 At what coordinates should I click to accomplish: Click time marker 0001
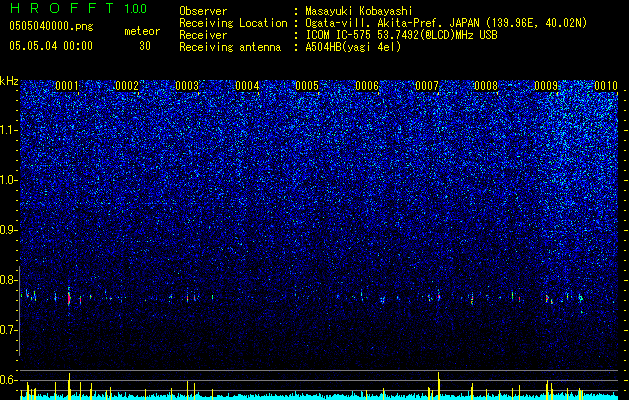coord(67,86)
